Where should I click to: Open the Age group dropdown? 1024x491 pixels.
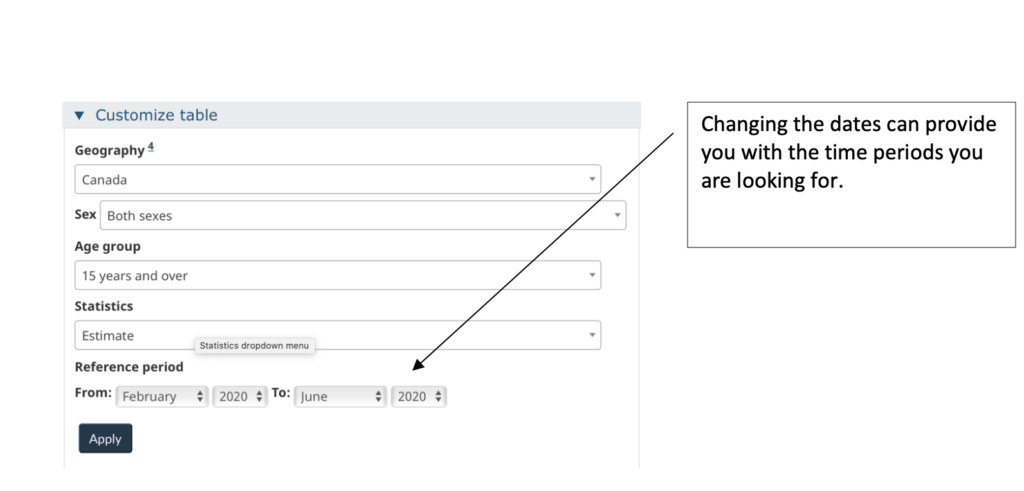(337, 275)
